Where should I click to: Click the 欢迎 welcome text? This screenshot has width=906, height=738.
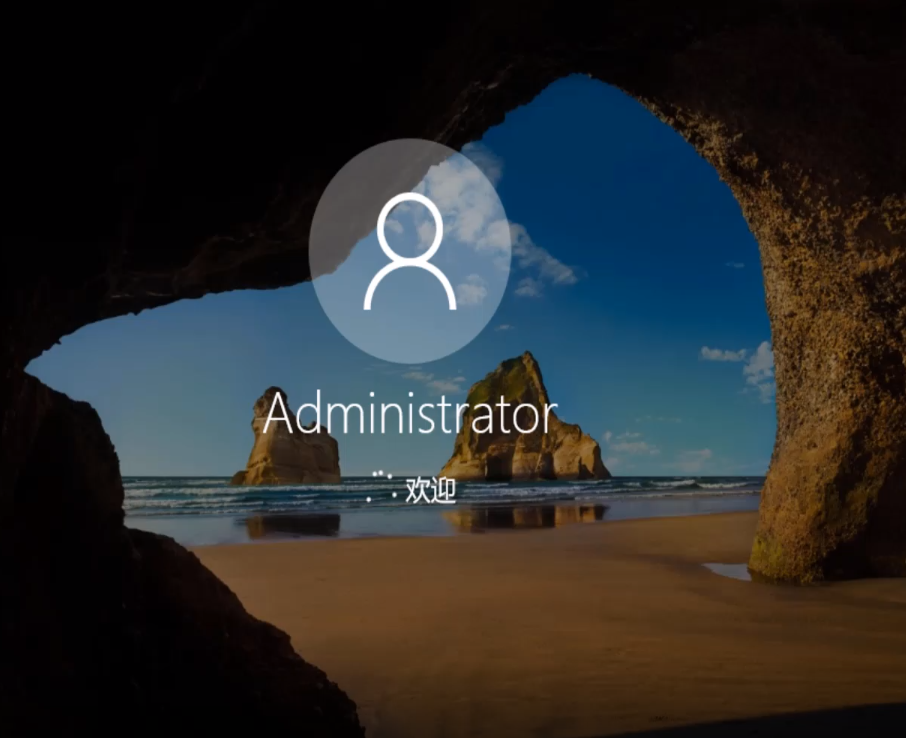pos(430,490)
